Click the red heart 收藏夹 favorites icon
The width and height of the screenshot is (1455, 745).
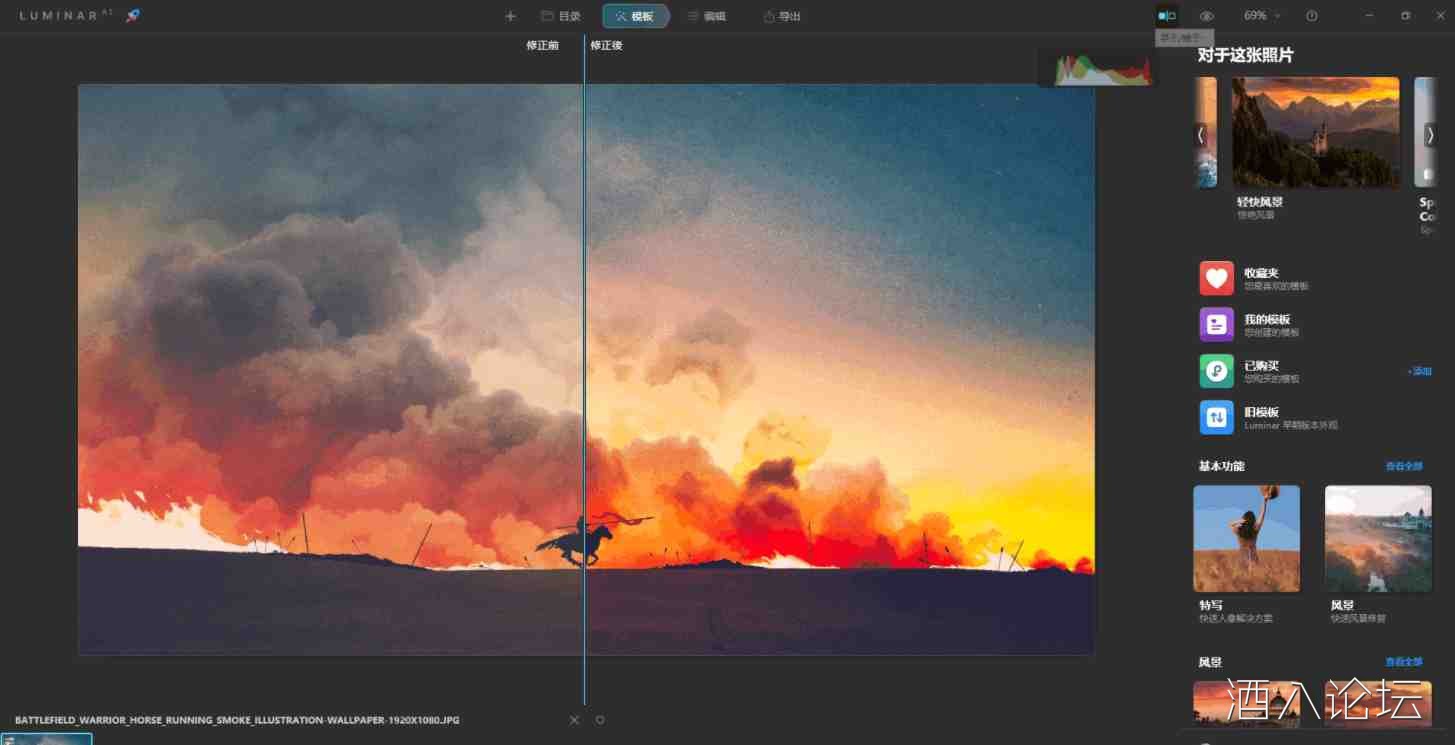[x=1217, y=278]
